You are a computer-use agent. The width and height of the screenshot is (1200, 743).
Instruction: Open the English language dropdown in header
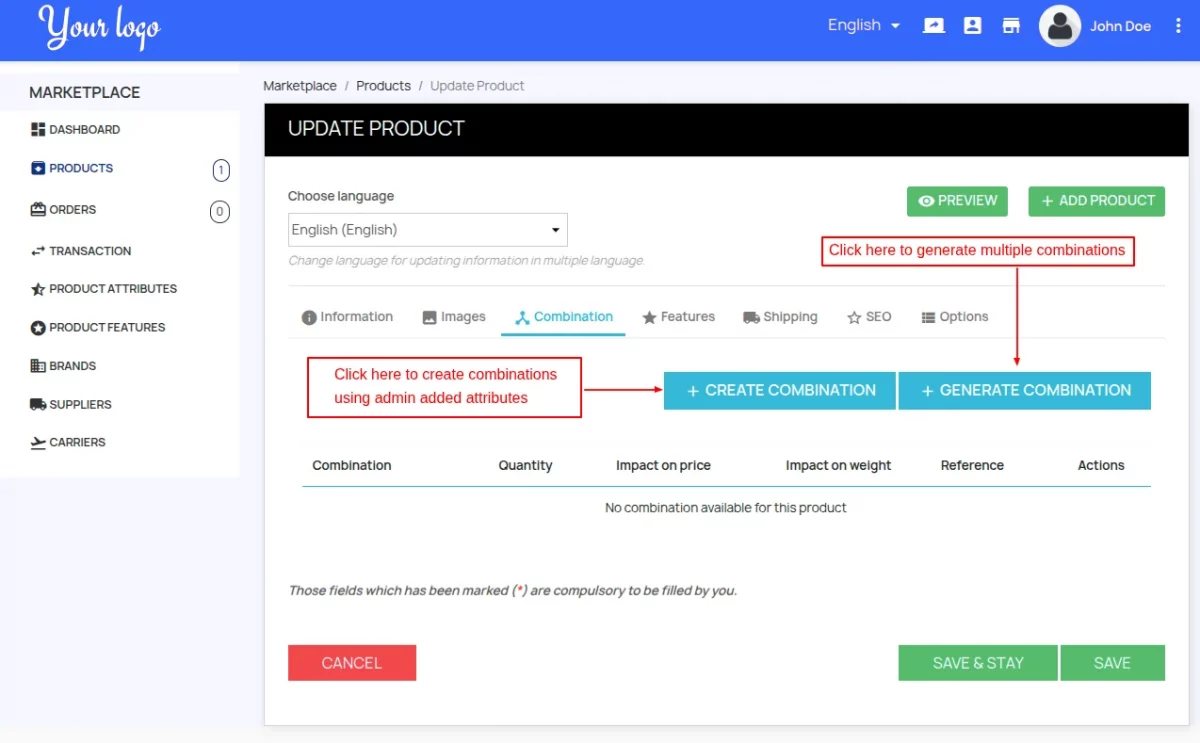pos(864,25)
